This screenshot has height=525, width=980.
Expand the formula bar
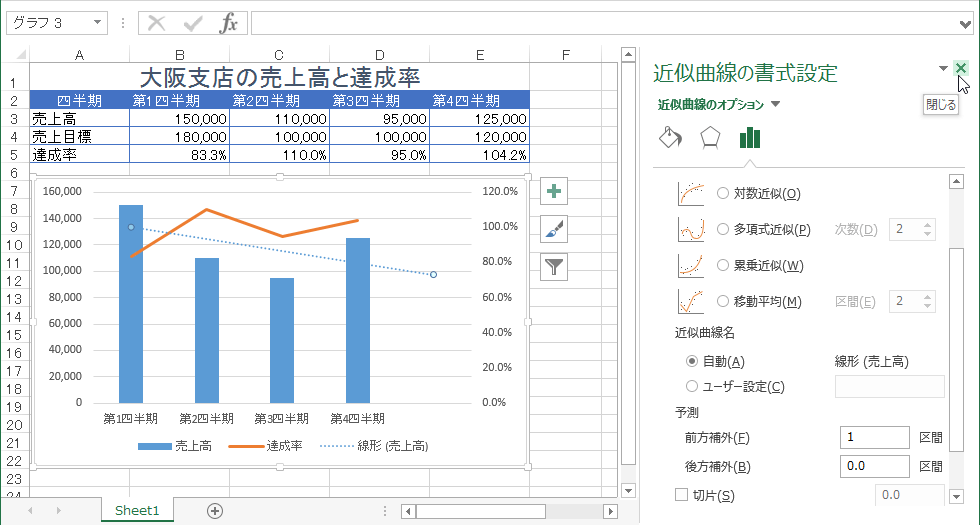pyautogui.click(x=966, y=24)
